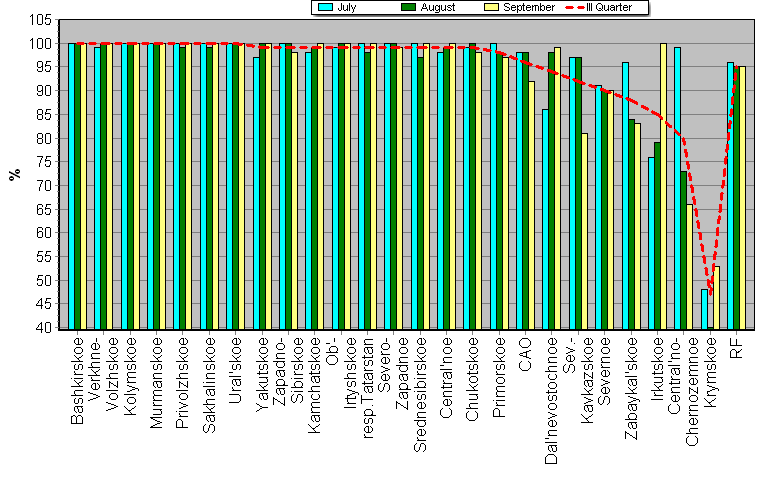Click the y-axis value 85
777x479 pixels.
tap(44, 114)
